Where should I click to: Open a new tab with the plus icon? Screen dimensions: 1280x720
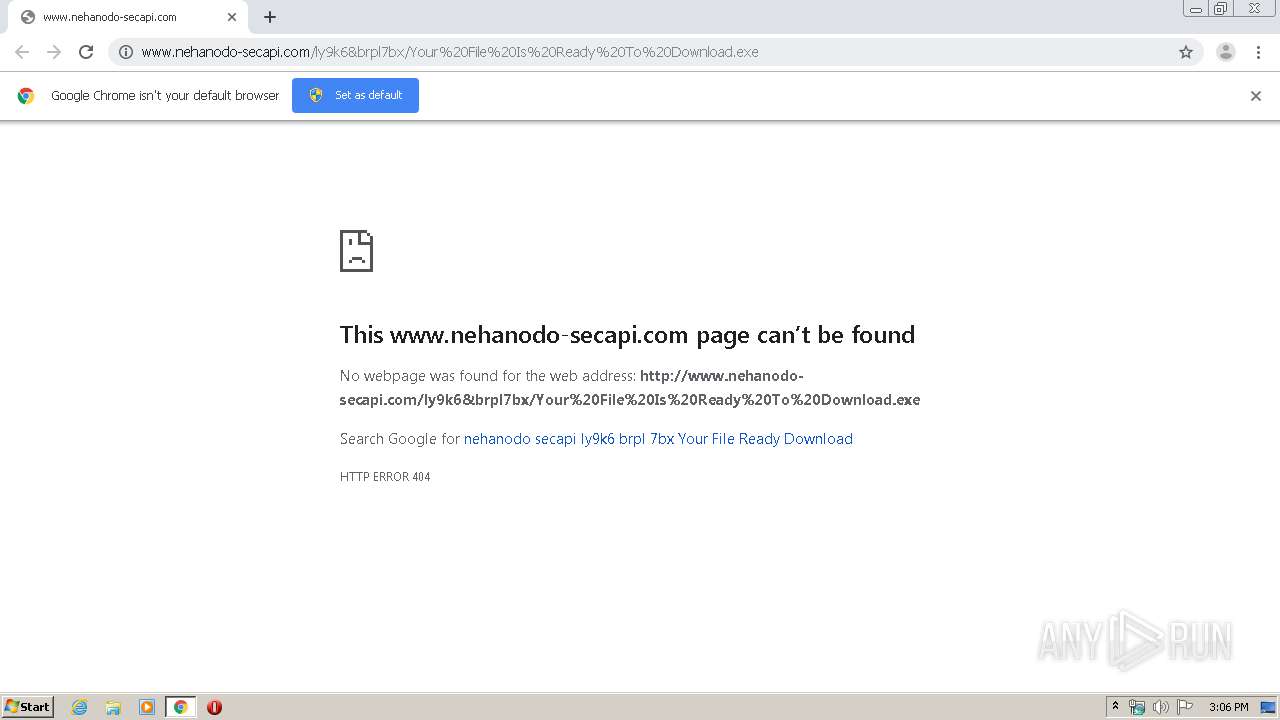point(270,17)
